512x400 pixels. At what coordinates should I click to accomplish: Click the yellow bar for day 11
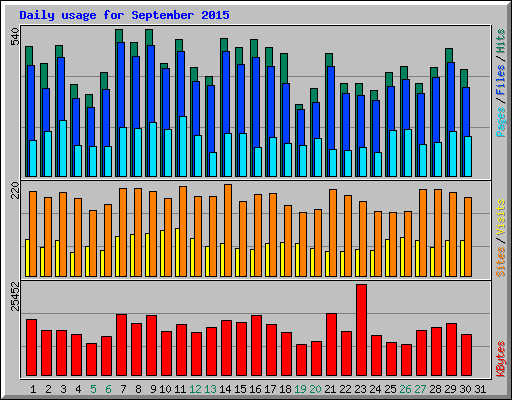(x=177, y=252)
